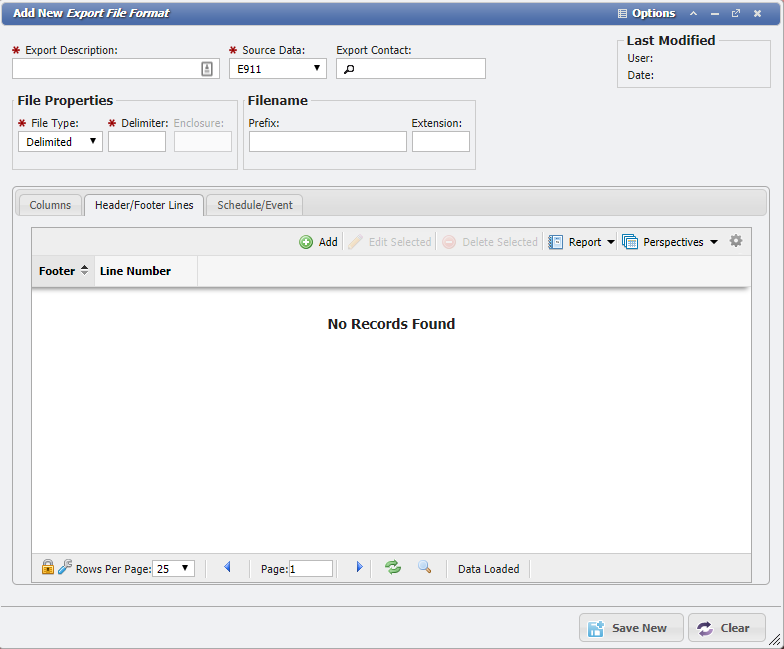Click the Filename Prefix input field
Viewport: 784px width, 649px height.
click(x=327, y=142)
